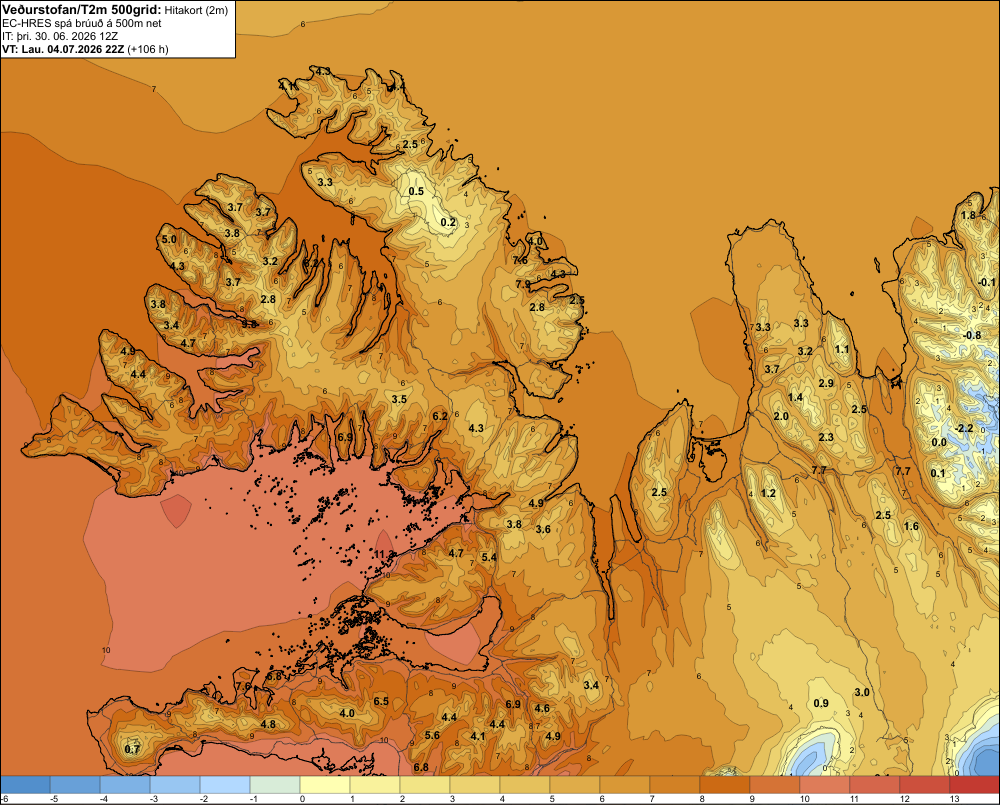Select the legend swatch between -6 and -5
This screenshot has height=805, width=1000.
(x=25, y=784)
